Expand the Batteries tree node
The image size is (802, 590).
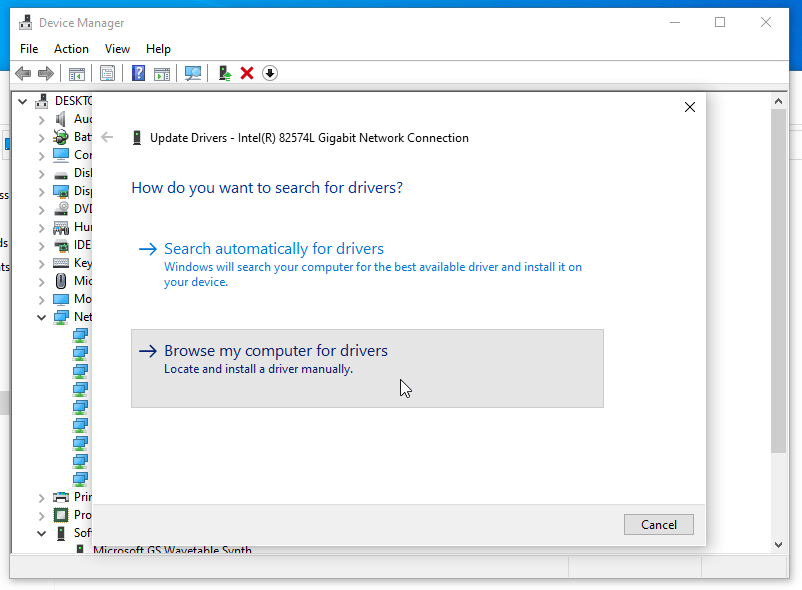(41, 138)
